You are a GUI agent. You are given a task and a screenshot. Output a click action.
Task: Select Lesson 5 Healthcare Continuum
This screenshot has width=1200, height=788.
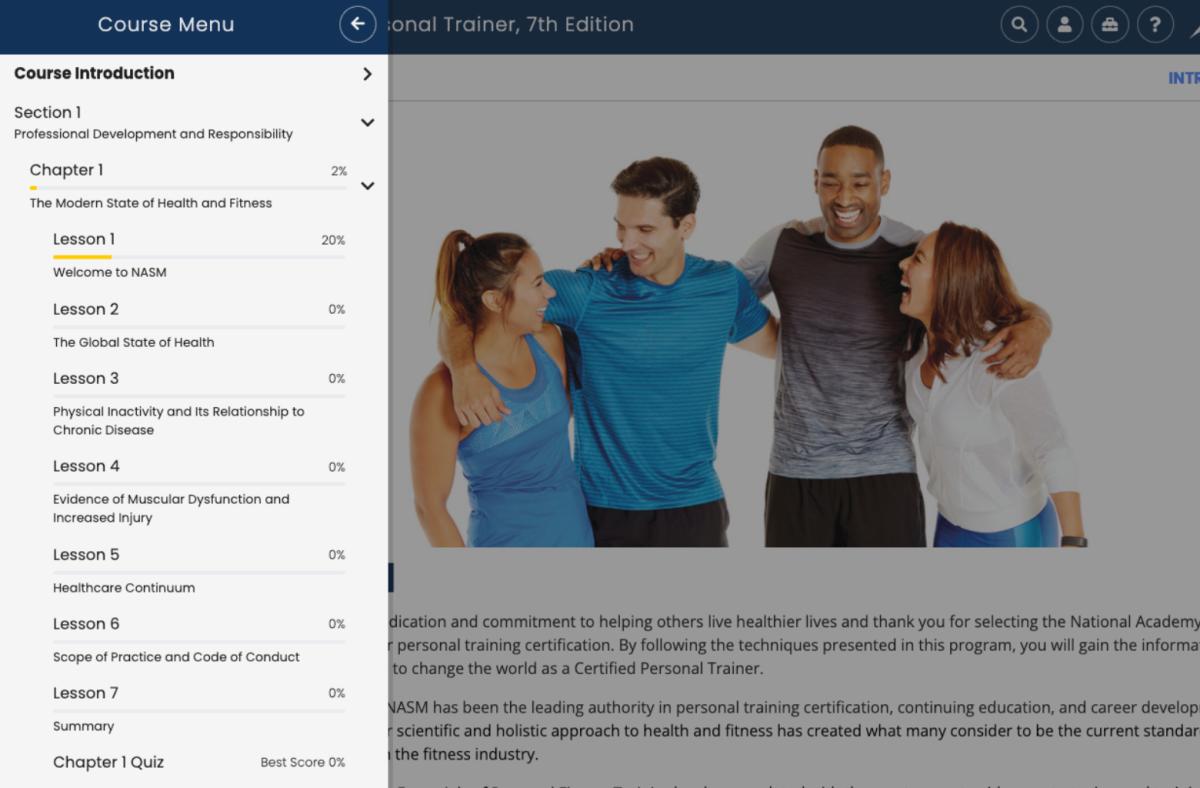tap(124, 588)
